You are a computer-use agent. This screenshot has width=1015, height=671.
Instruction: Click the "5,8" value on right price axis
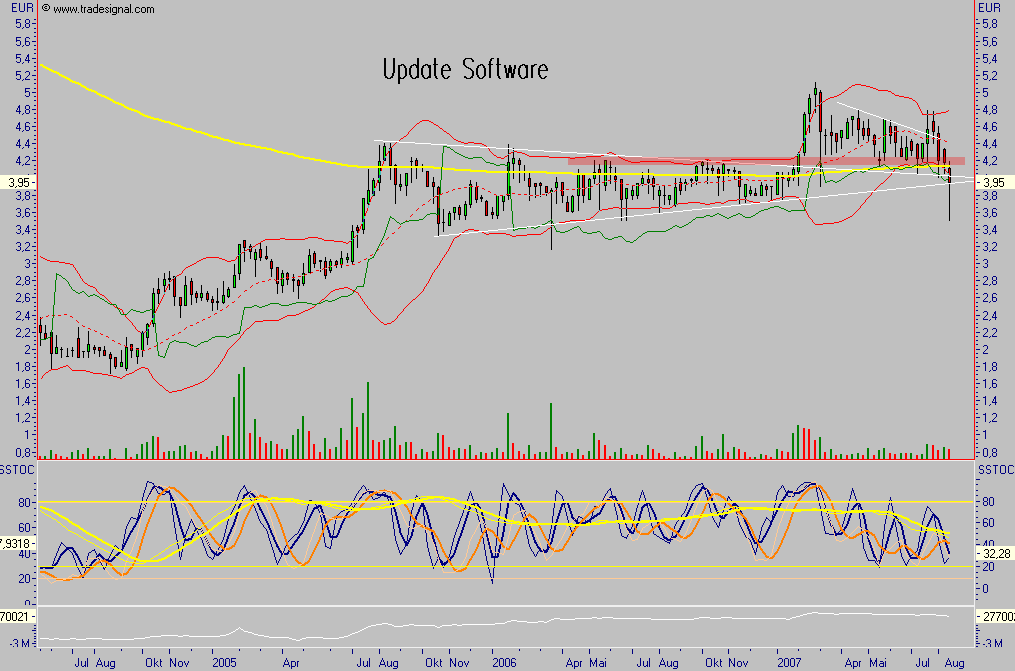(x=990, y=24)
